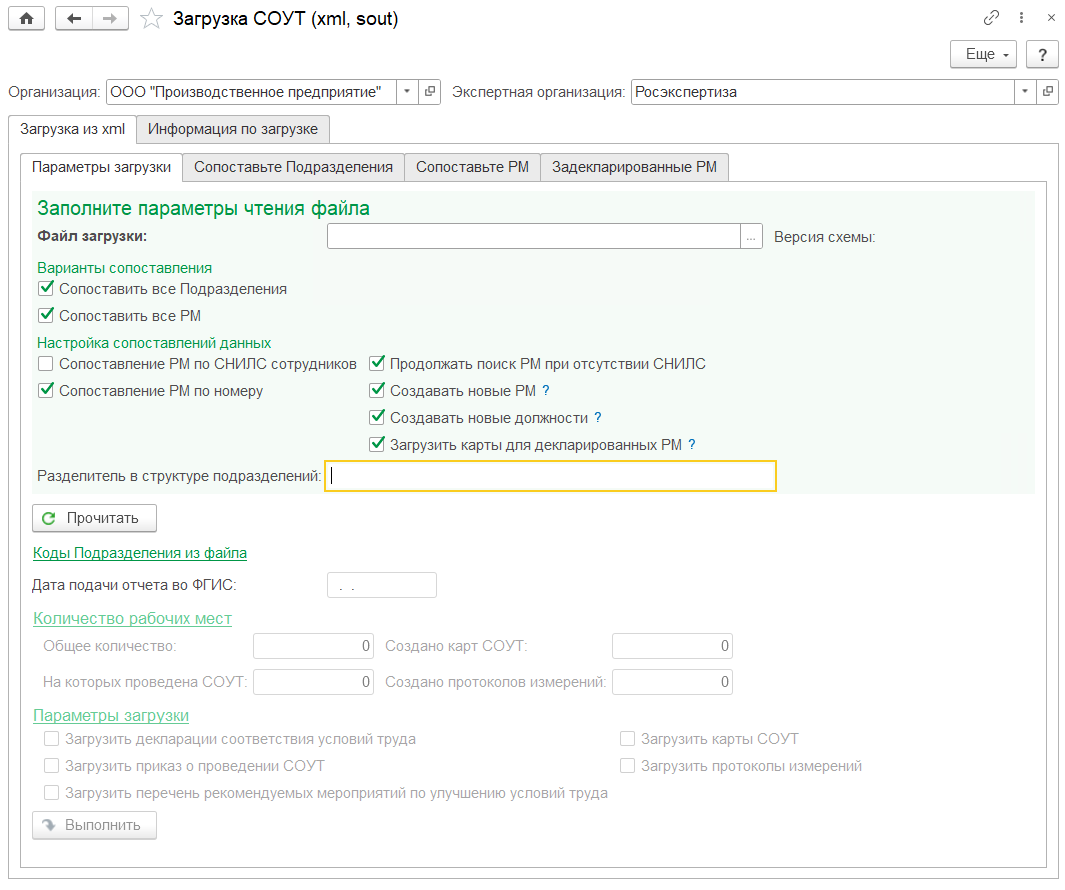Go forward with the right arrow
The width and height of the screenshot is (1065, 890).
(x=110, y=18)
